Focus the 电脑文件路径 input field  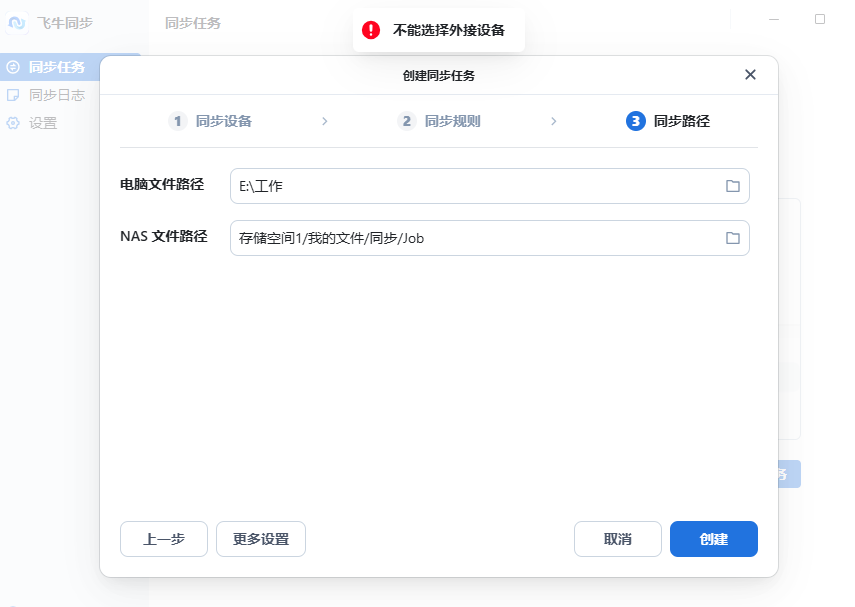point(490,186)
